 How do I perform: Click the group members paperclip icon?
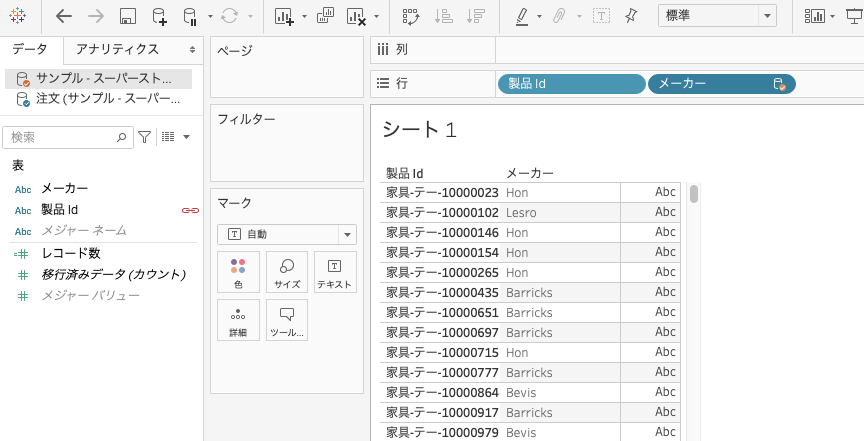pos(560,17)
